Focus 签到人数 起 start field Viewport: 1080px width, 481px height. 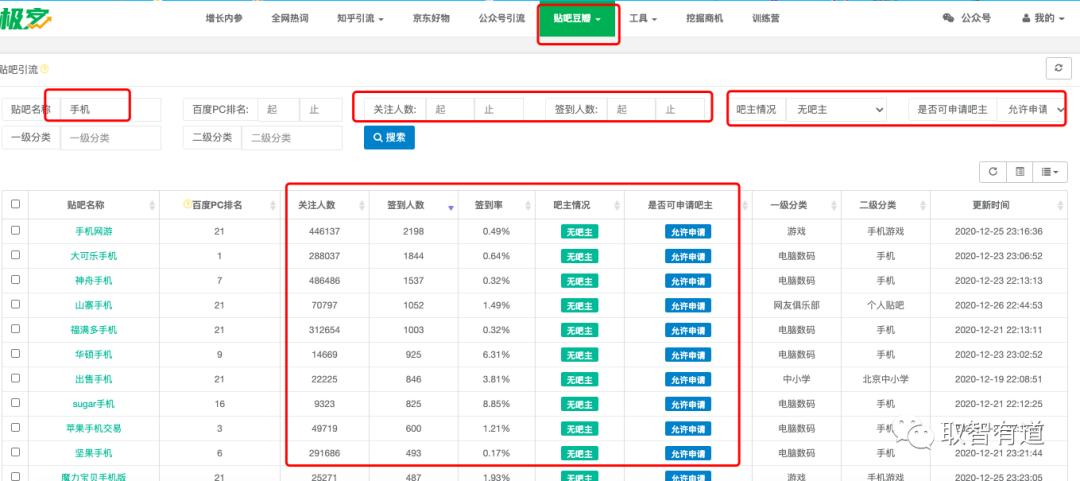pos(631,110)
